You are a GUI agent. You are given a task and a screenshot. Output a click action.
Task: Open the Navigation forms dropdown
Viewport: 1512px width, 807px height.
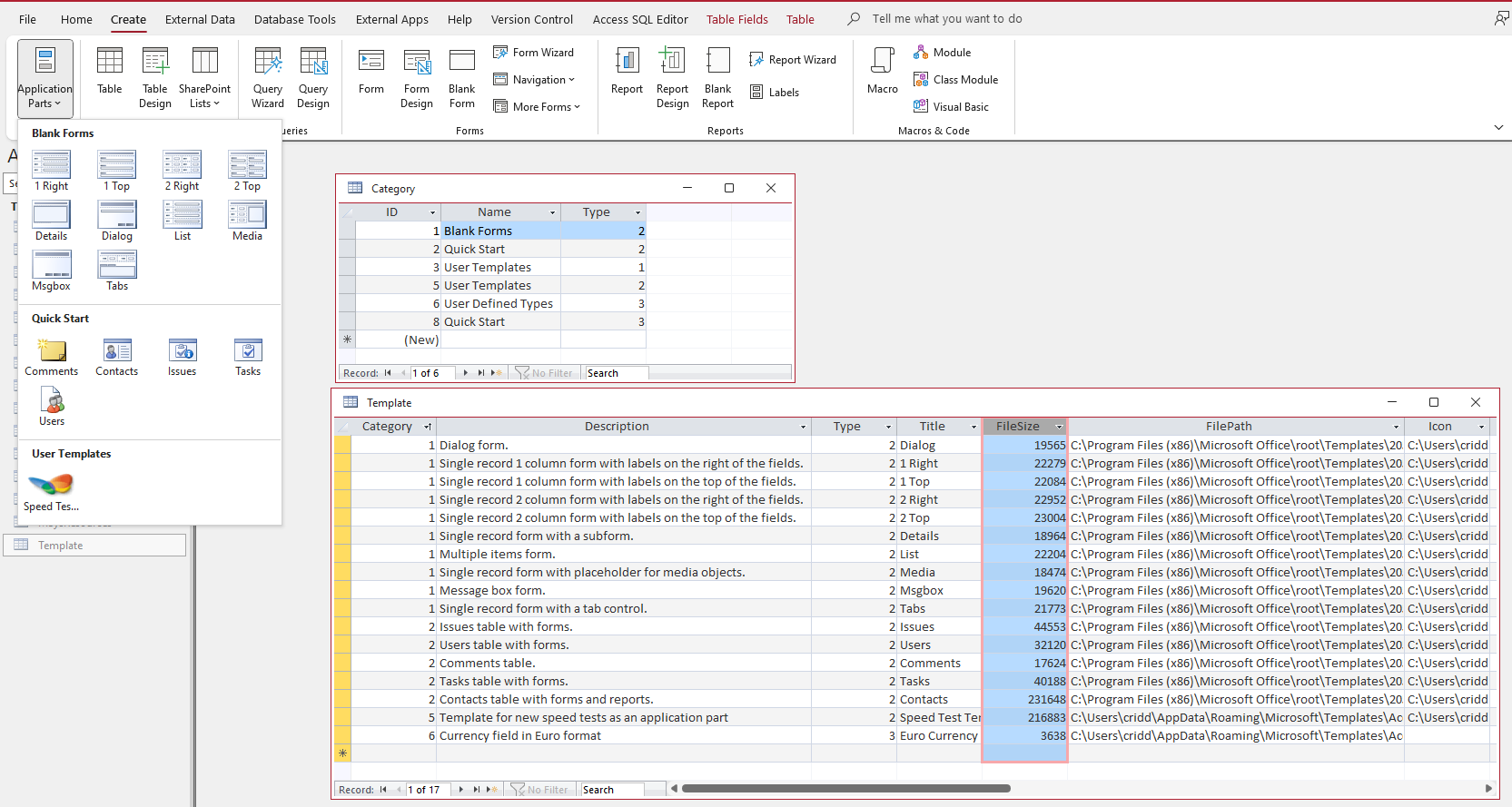[534, 80]
